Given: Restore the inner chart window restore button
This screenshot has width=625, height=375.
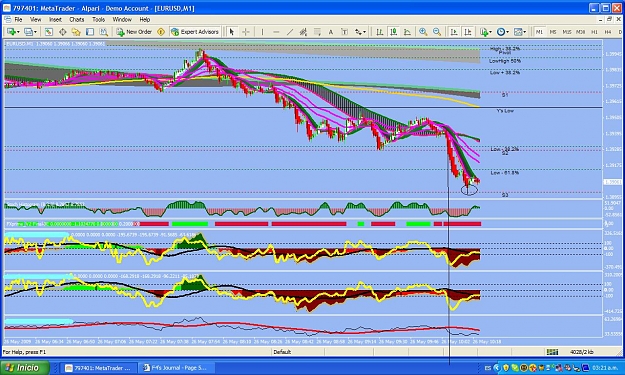Looking at the screenshot, I should tap(609, 19).
